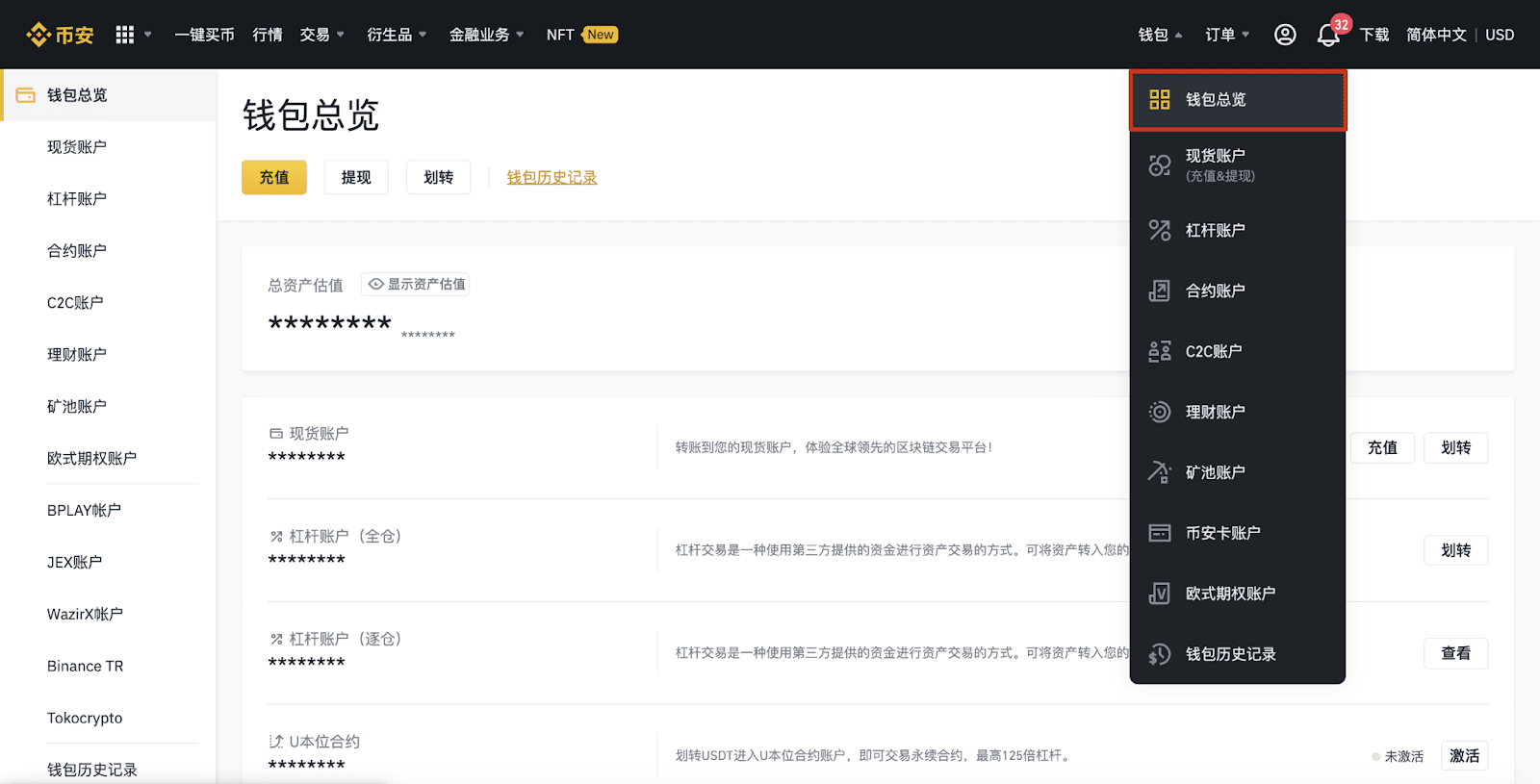Viewport: 1540px width, 784px height.
Task: Click the wallet icon beside sidebar 钱包总览
Action: pos(26,95)
